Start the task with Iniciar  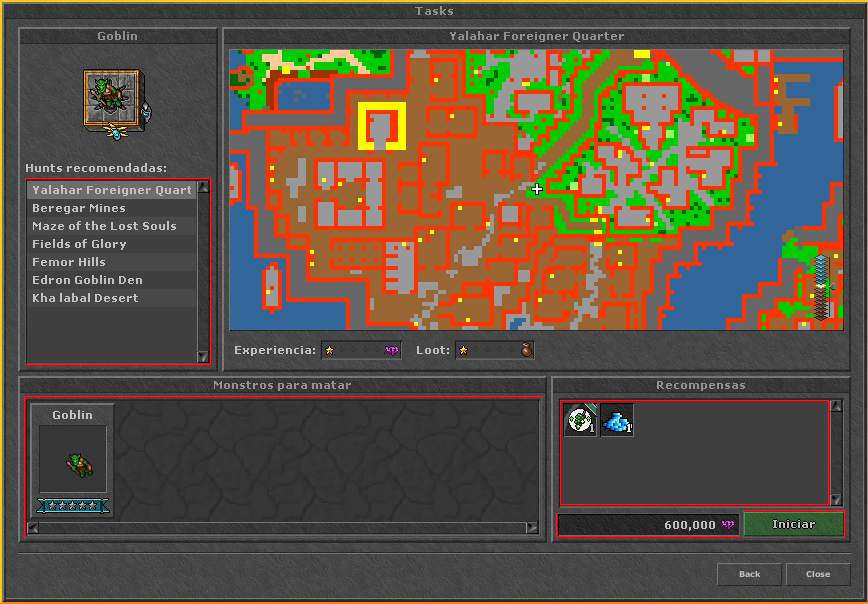(794, 524)
